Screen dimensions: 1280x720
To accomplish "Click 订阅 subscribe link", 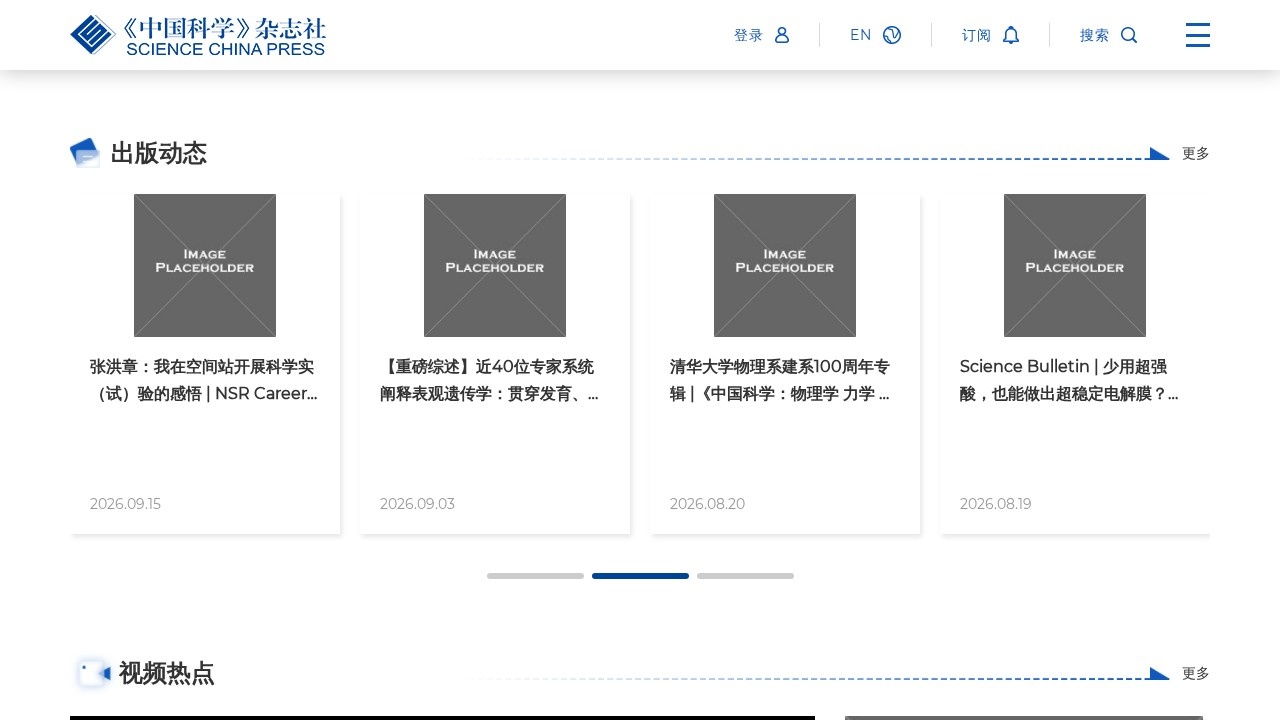I will [976, 35].
